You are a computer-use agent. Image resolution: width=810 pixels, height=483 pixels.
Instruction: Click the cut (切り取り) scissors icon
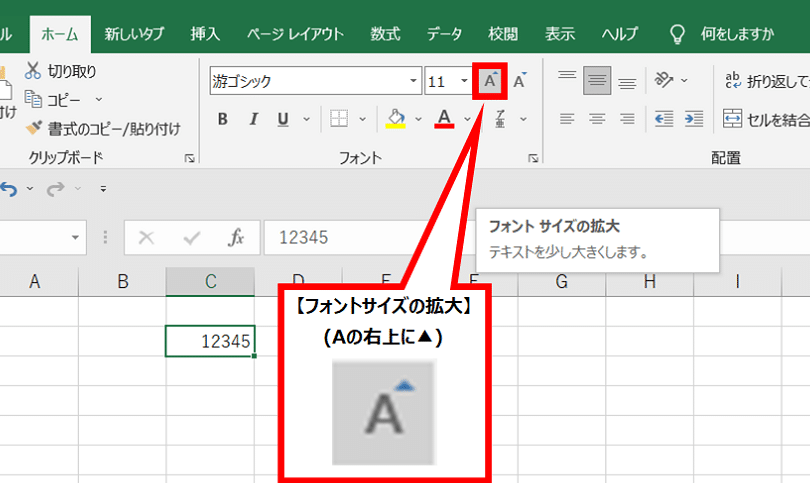coord(33,71)
